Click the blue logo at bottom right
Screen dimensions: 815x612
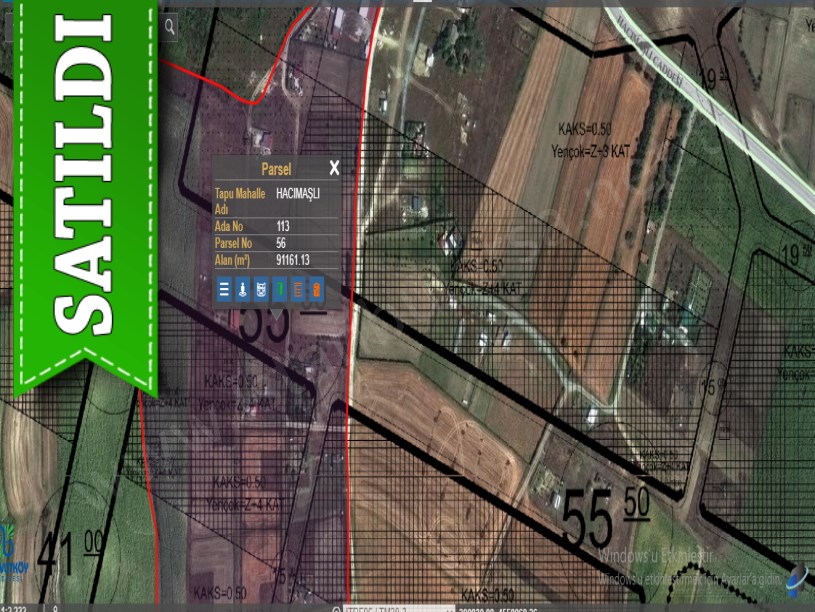tap(796, 580)
